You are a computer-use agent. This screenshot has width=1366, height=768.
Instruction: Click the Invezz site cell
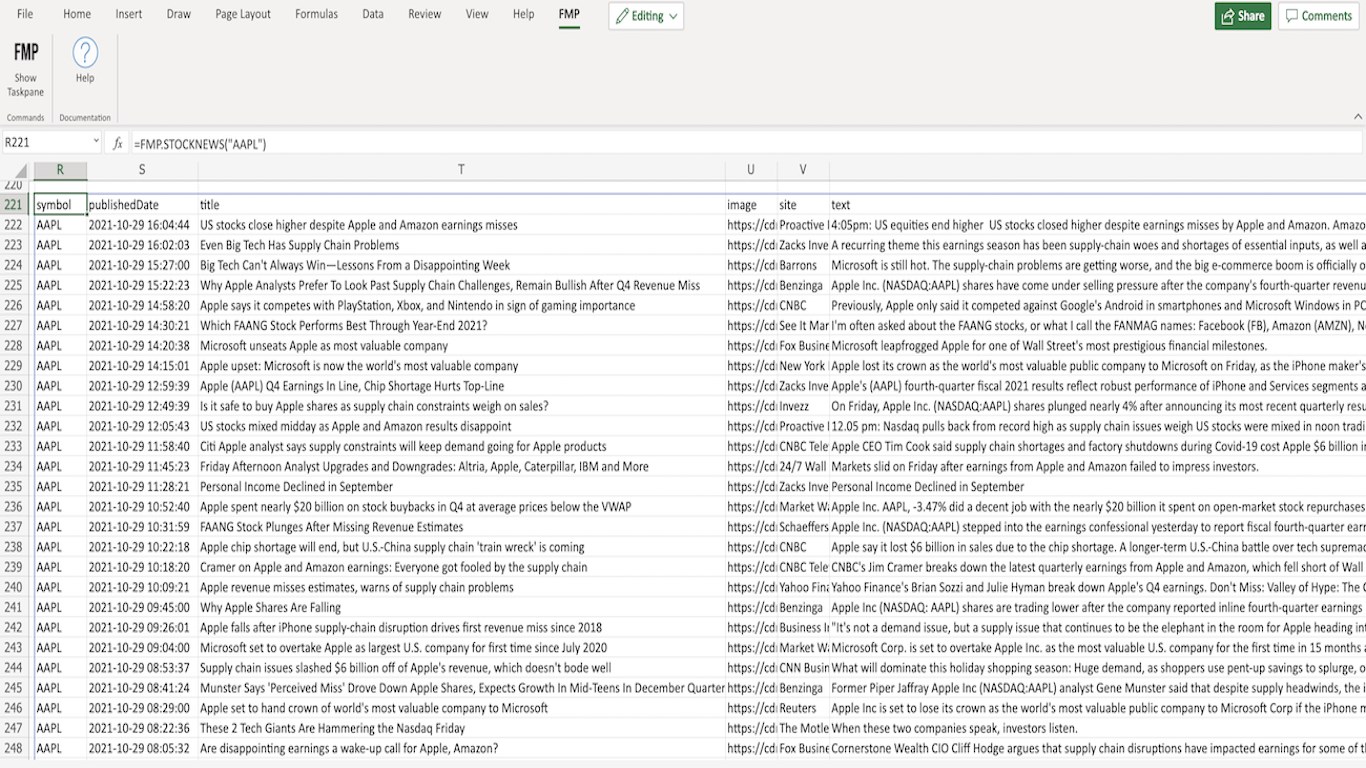tap(803, 406)
